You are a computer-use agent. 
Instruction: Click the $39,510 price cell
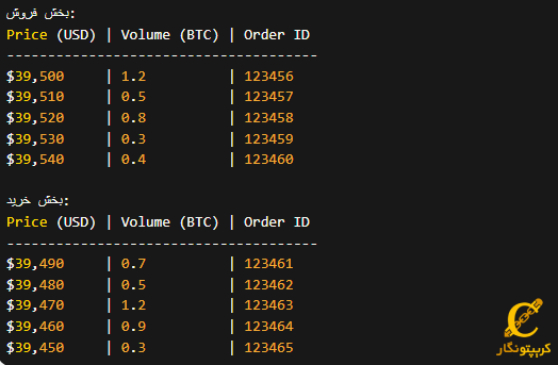point(35,97)
